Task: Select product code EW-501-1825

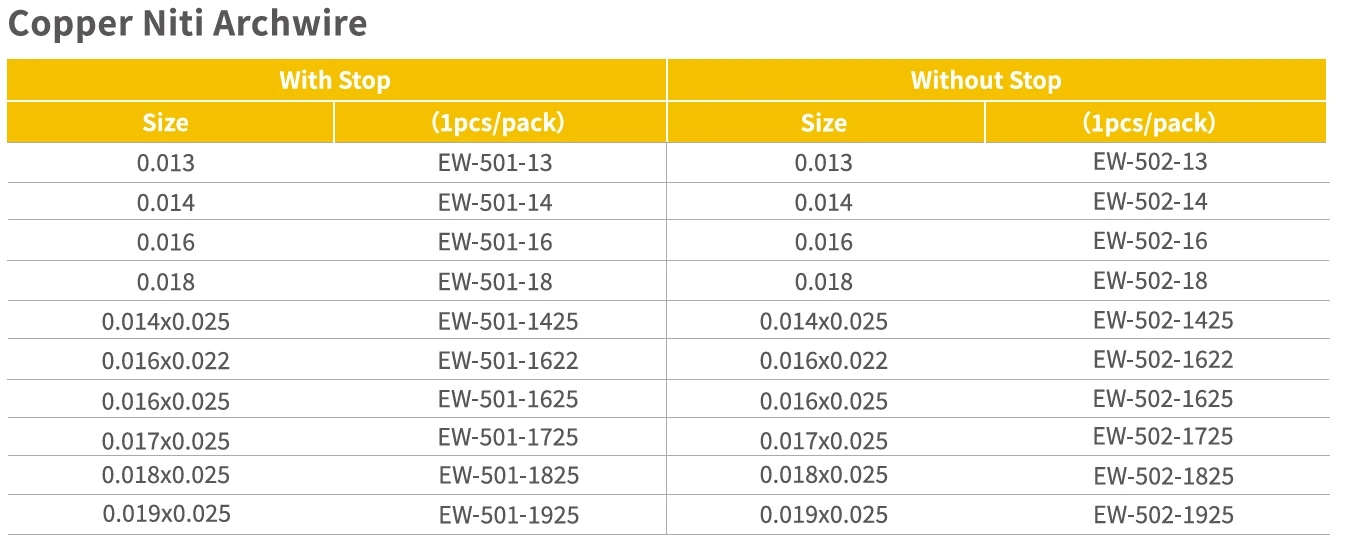Action: (508, 475)
